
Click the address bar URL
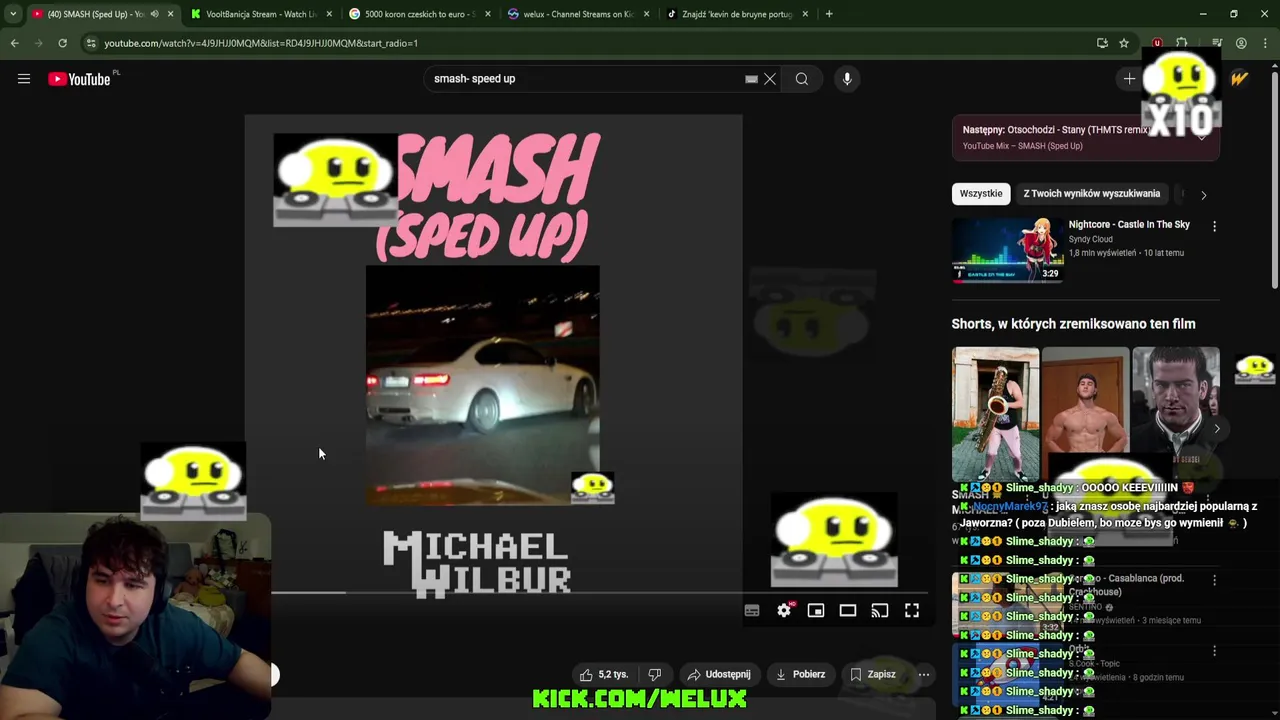pyautogui.click(x=261, y=43)
